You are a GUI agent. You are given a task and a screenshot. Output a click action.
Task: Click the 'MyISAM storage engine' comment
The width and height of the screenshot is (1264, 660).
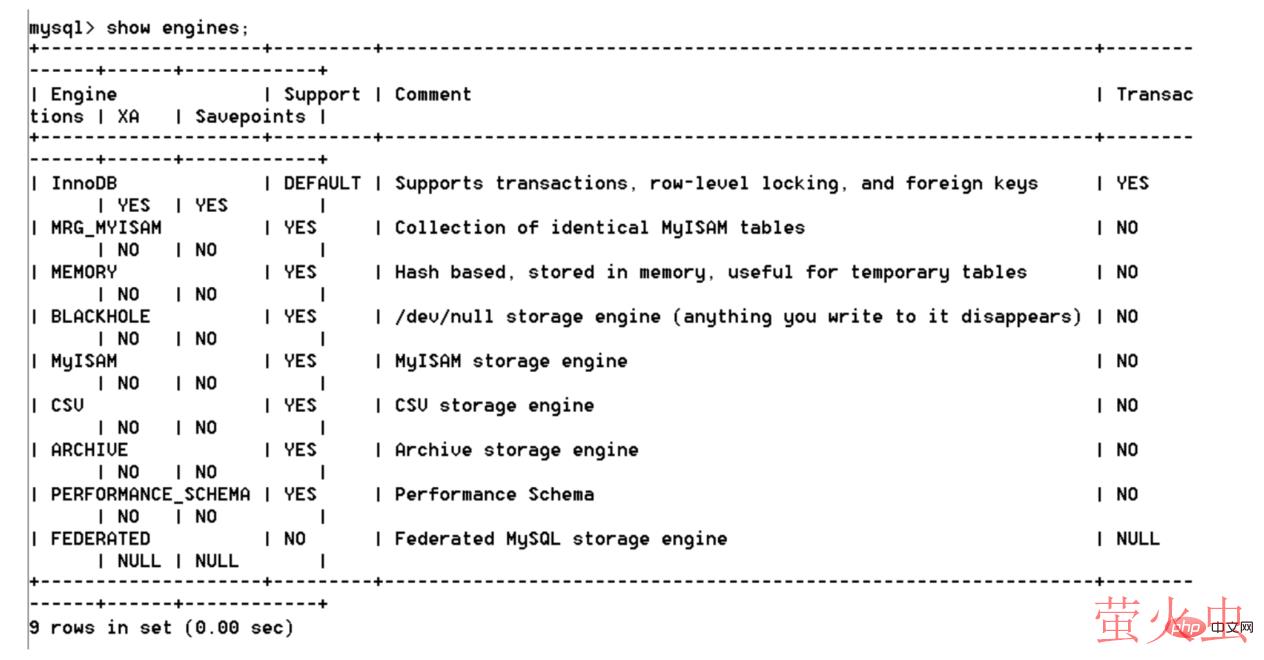[510, 361]
